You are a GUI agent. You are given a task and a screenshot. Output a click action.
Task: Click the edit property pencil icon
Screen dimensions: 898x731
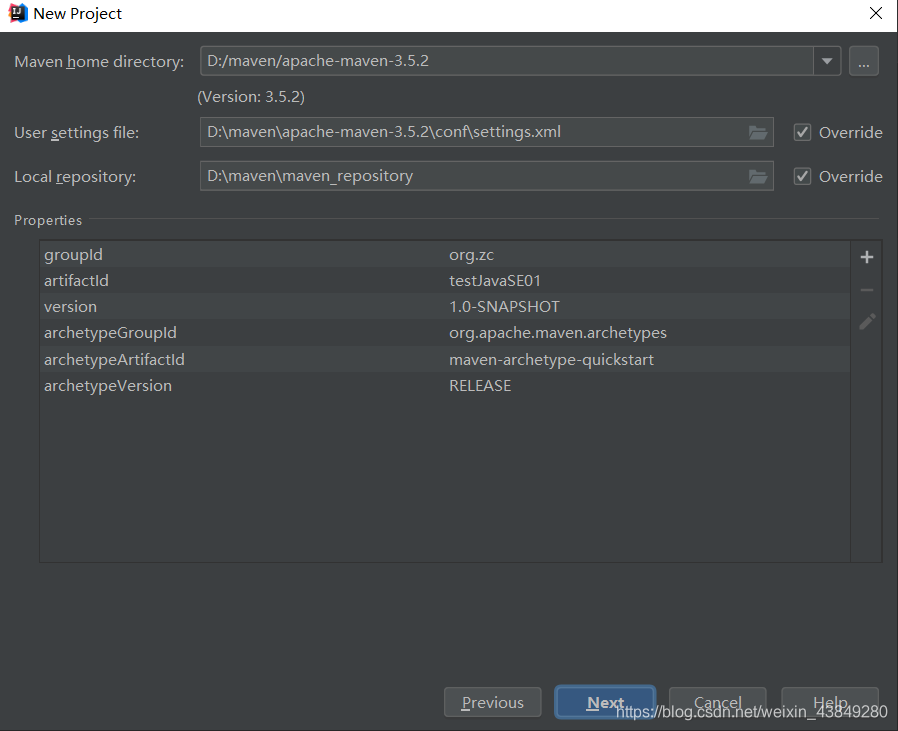[867, 322]
